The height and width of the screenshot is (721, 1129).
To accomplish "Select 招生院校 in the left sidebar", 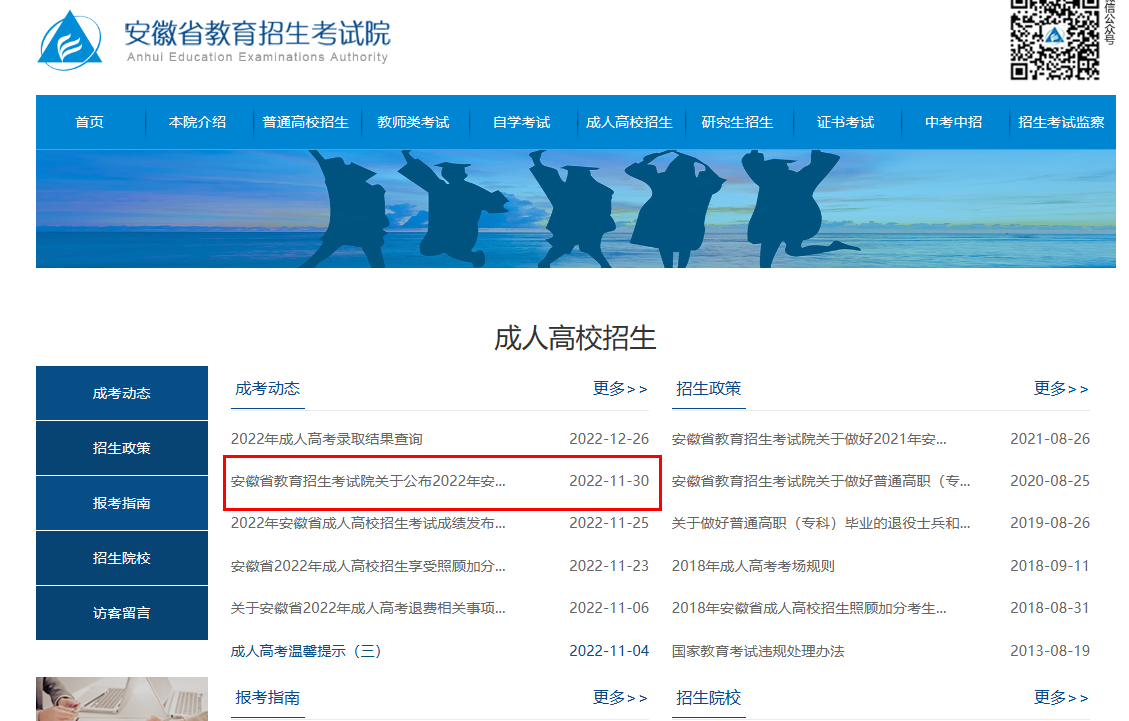I will pyautogui.click(x=121, y=557).
